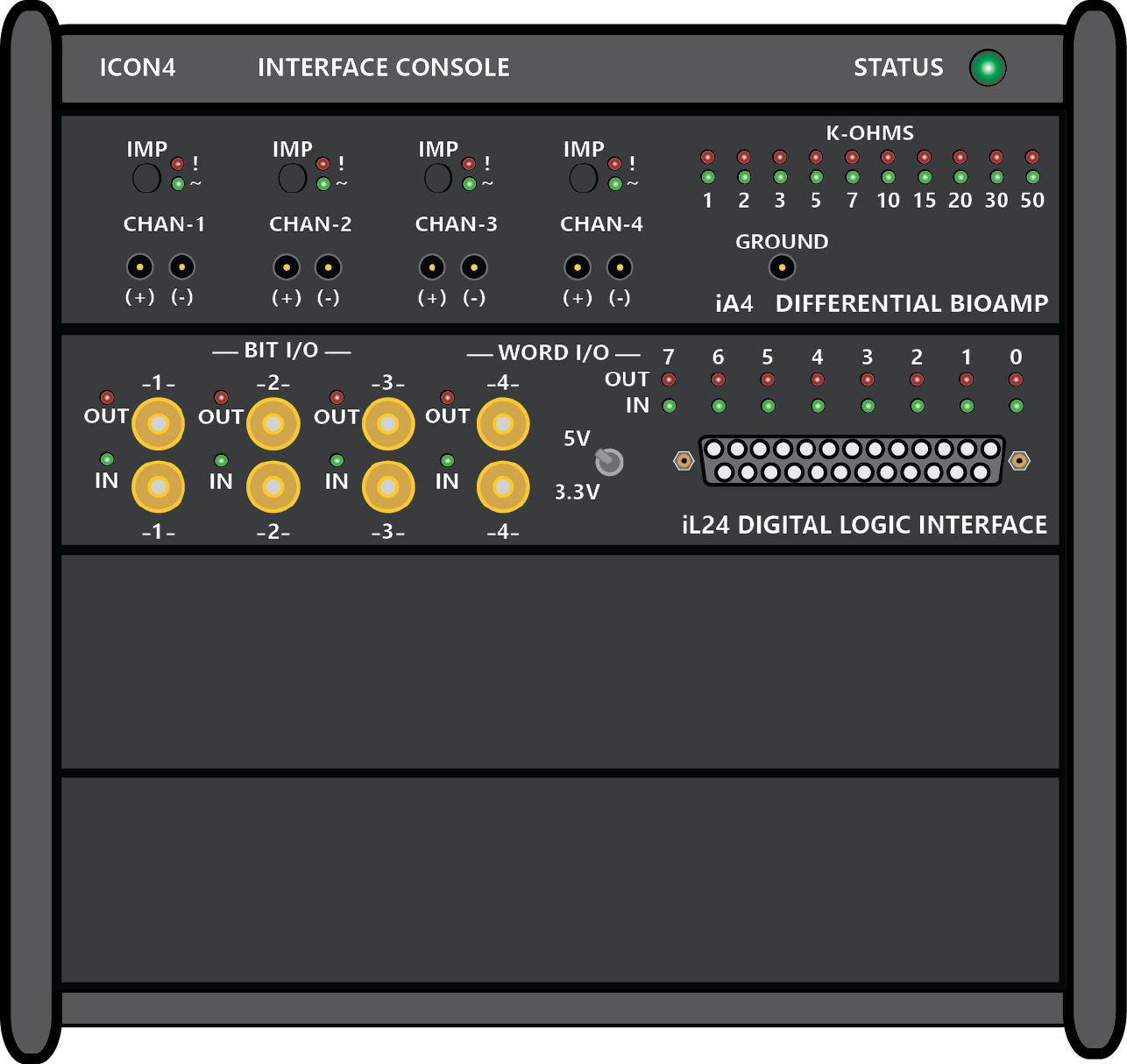The width and height of the screenshot is (1127, 1064).
Task: Select the CHAN-1 (+) input jack
Action: 140,266
